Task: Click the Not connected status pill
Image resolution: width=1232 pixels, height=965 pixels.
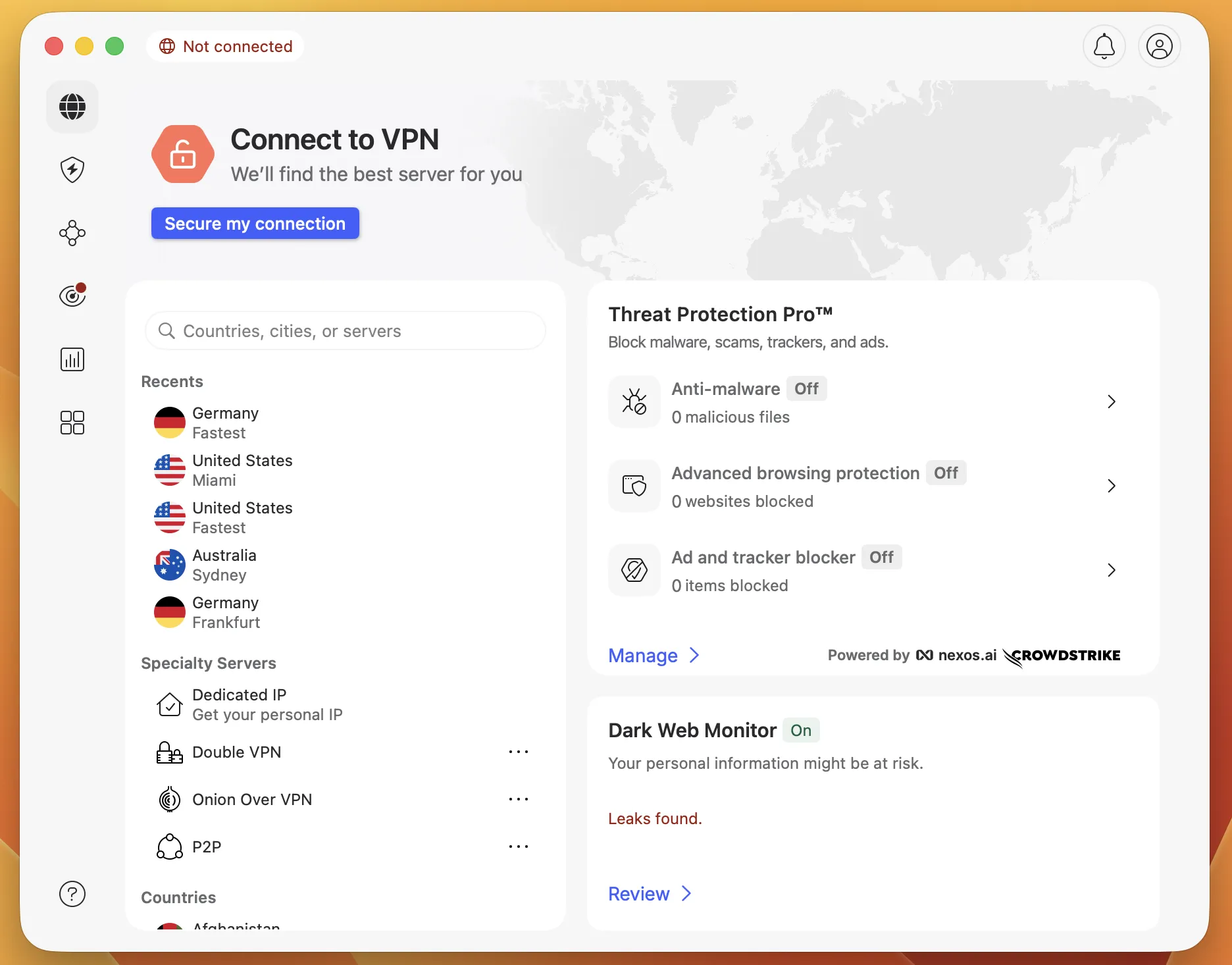Action: pyautogui.click(x=225, y=46)
